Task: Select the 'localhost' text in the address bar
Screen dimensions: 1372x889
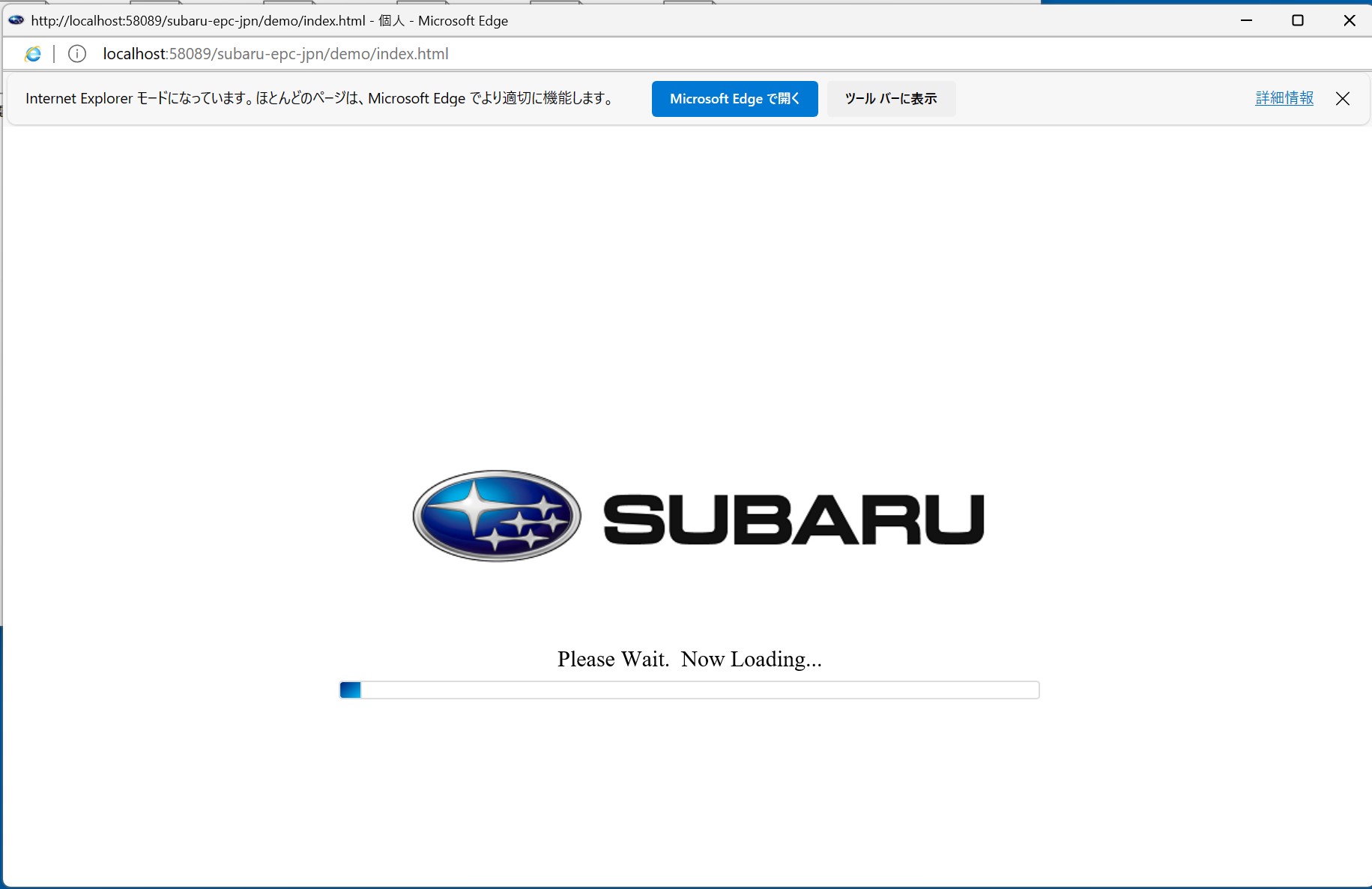Action: (x=136, y=53)
